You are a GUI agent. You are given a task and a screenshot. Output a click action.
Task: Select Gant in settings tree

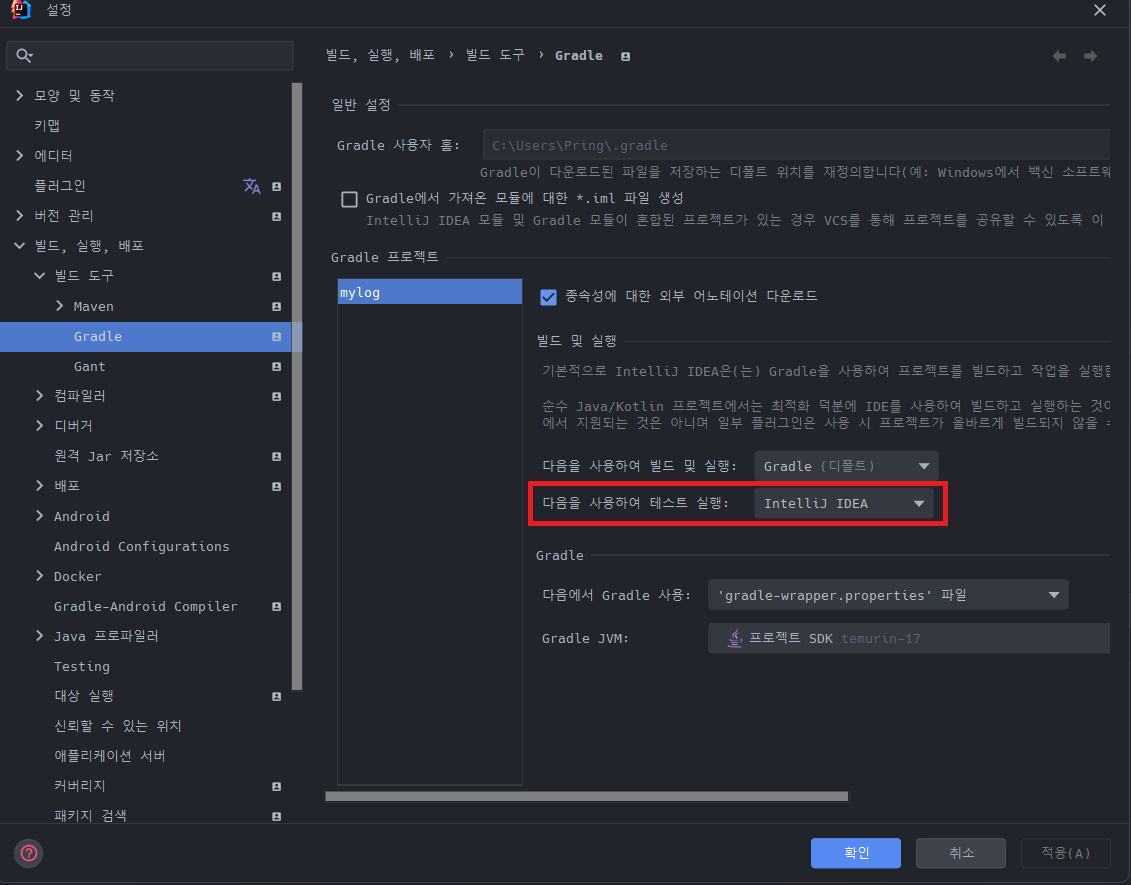[x=89, y=366]
